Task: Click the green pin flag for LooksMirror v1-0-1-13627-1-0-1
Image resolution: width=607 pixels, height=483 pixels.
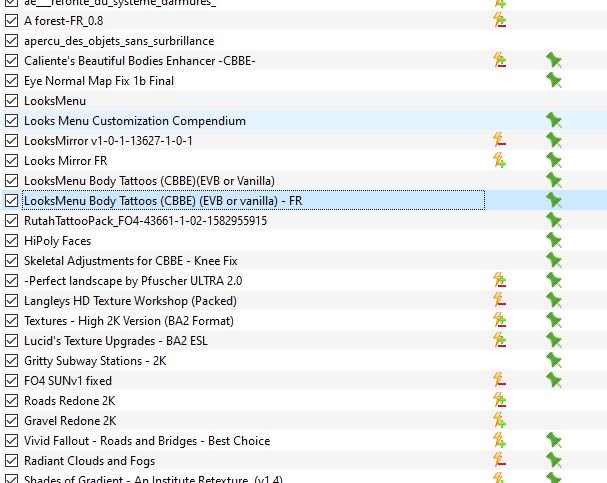Action: coord(554,140)
